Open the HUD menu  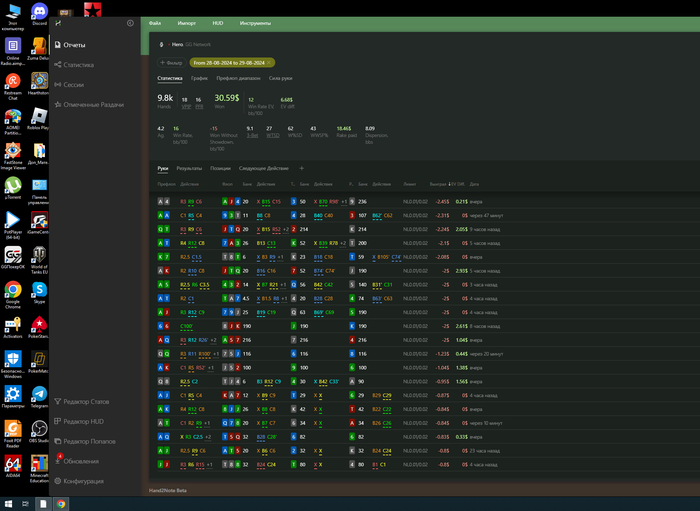click(x=217, y=23)
